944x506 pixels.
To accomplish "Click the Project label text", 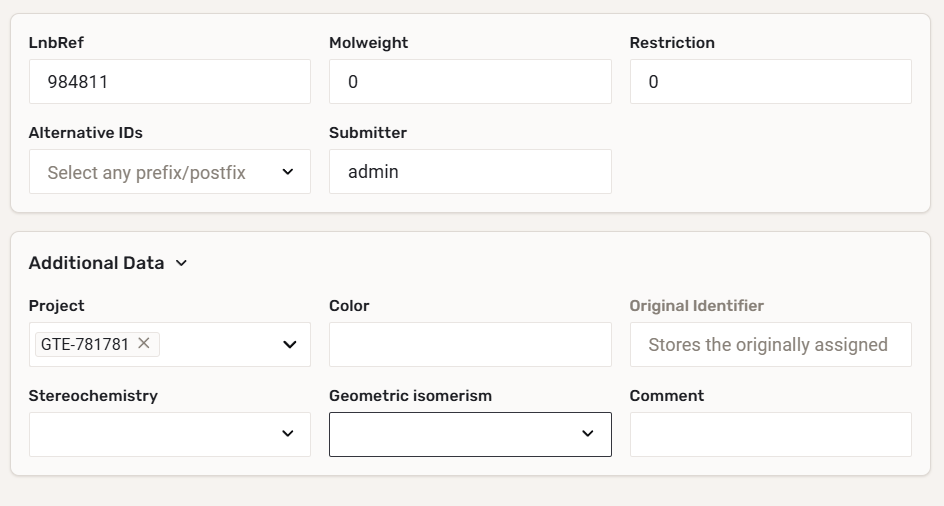I will coord(56,306).
